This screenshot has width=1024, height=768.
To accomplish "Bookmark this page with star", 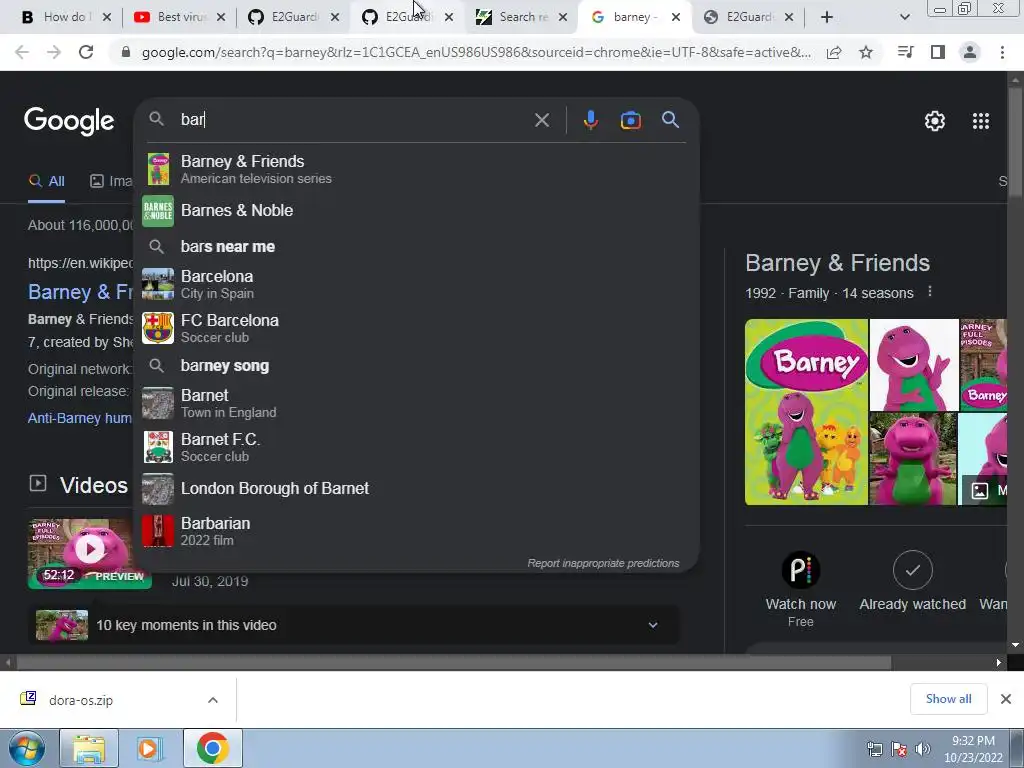I will point(866,52).
